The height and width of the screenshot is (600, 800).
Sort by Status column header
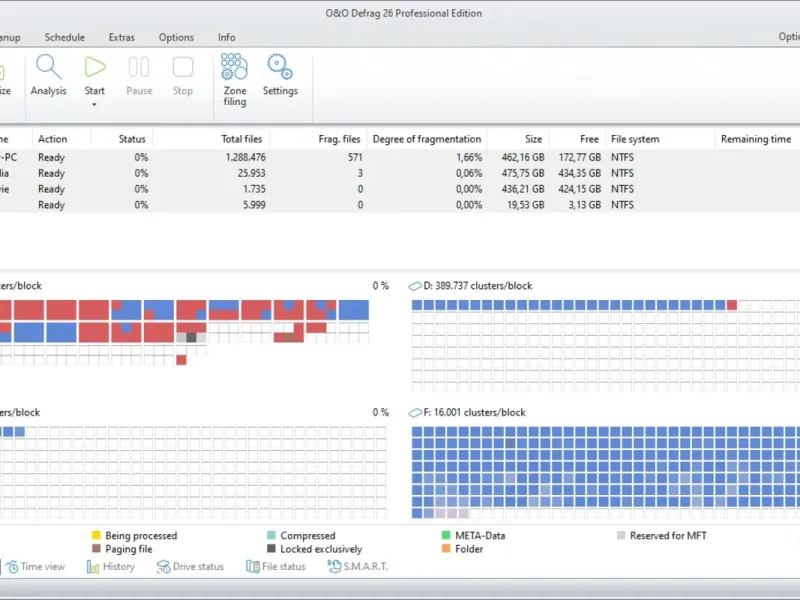132,139
